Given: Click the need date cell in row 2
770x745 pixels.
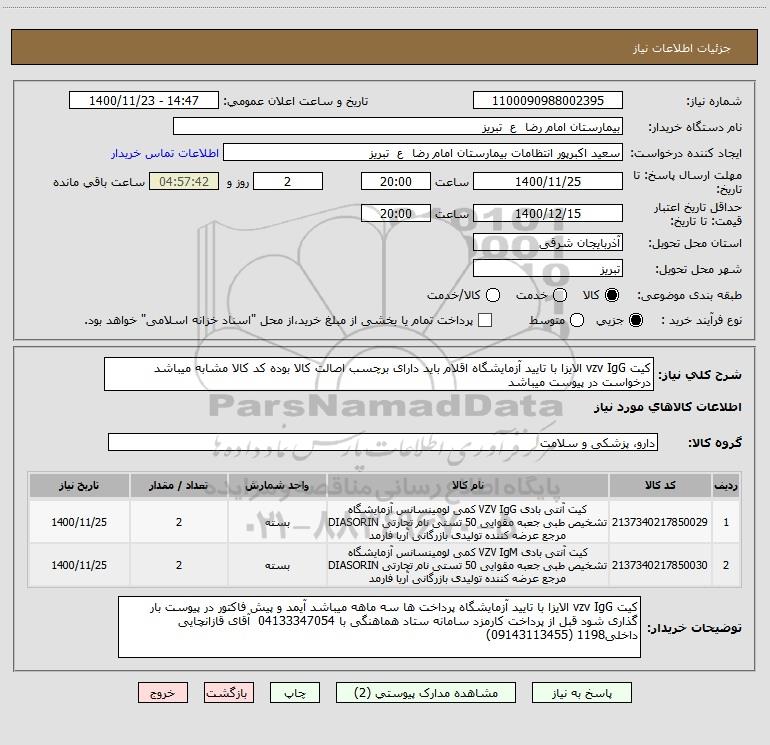Looking at the screenshot, I should click(x=79, y=565).
